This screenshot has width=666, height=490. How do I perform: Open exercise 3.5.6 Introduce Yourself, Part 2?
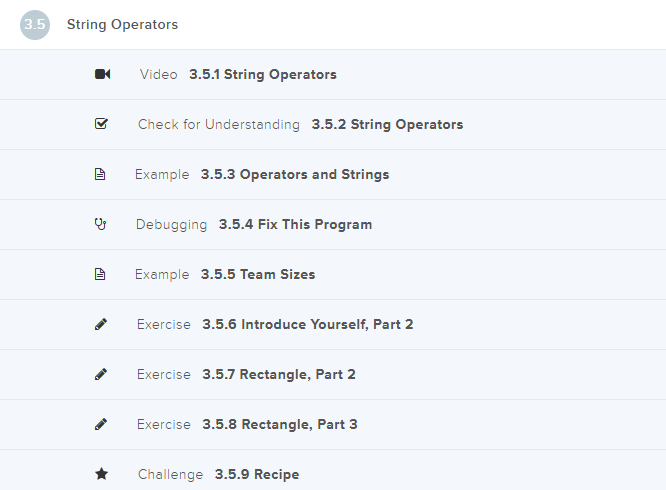[x=307, y=325]
